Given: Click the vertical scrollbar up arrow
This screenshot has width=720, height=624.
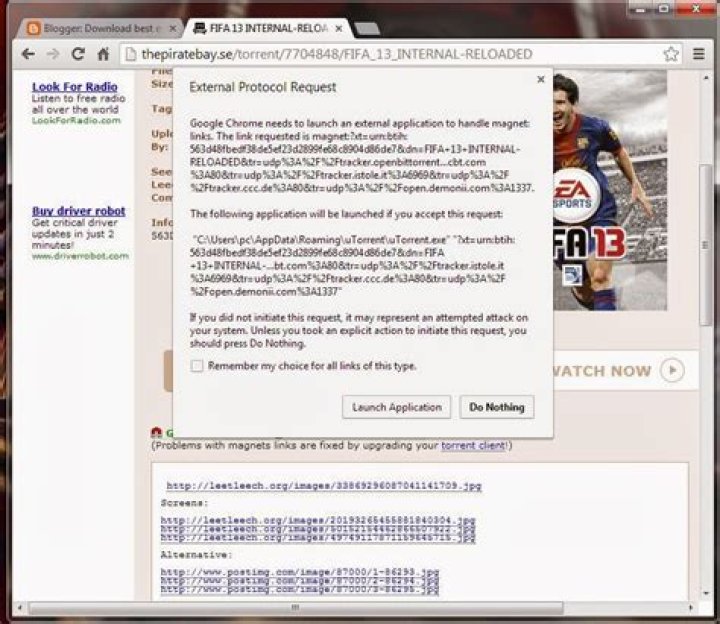Looking at the screenshot, I should point(706,78).
